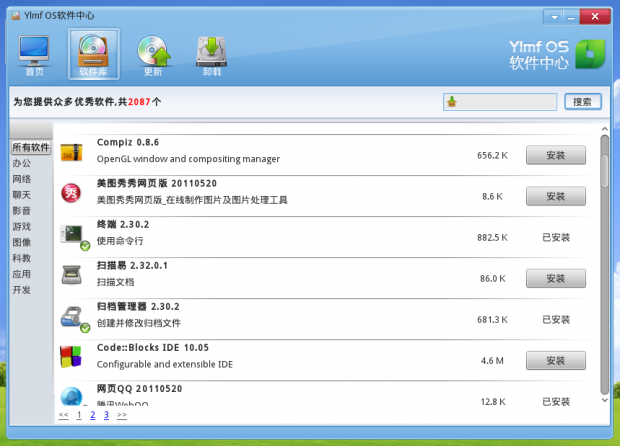Click the search field broom icon

pos(452,102)
